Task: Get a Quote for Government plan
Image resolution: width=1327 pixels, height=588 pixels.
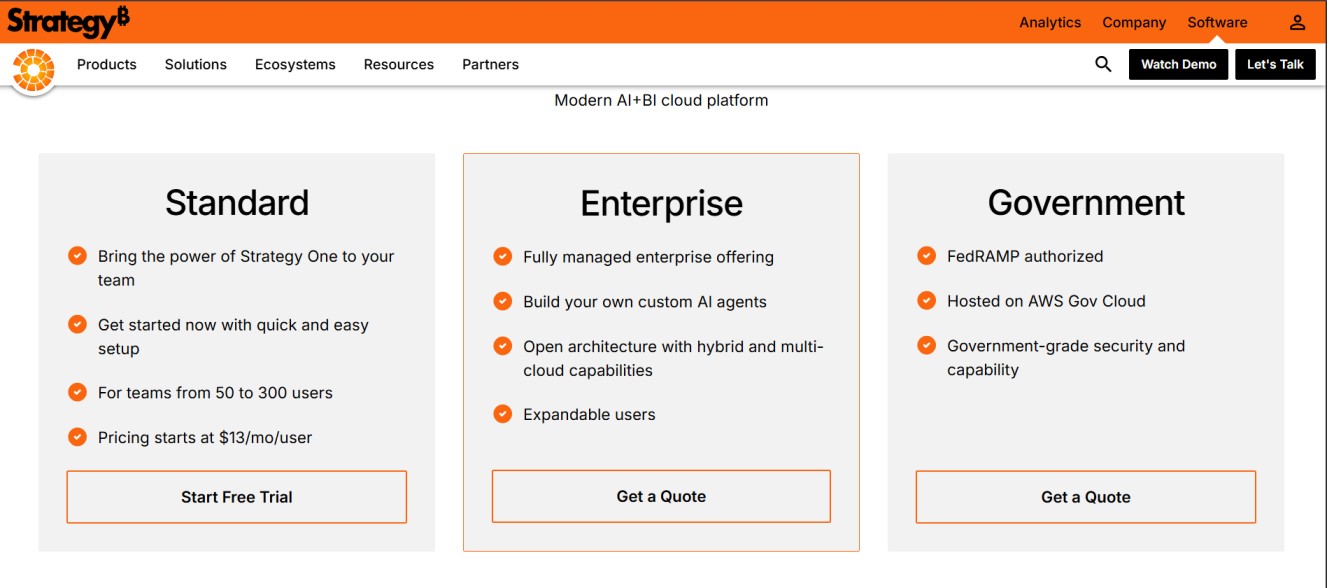Action: [x=1086, y=497]
